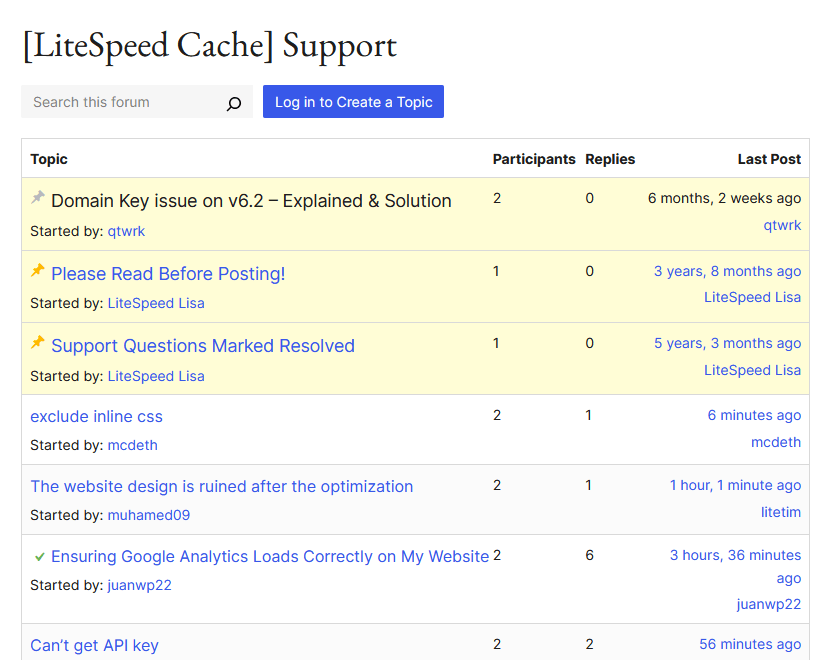Open the 56 minutes ago last post
Screen dimensions: 828x660
tap(750, 644)
